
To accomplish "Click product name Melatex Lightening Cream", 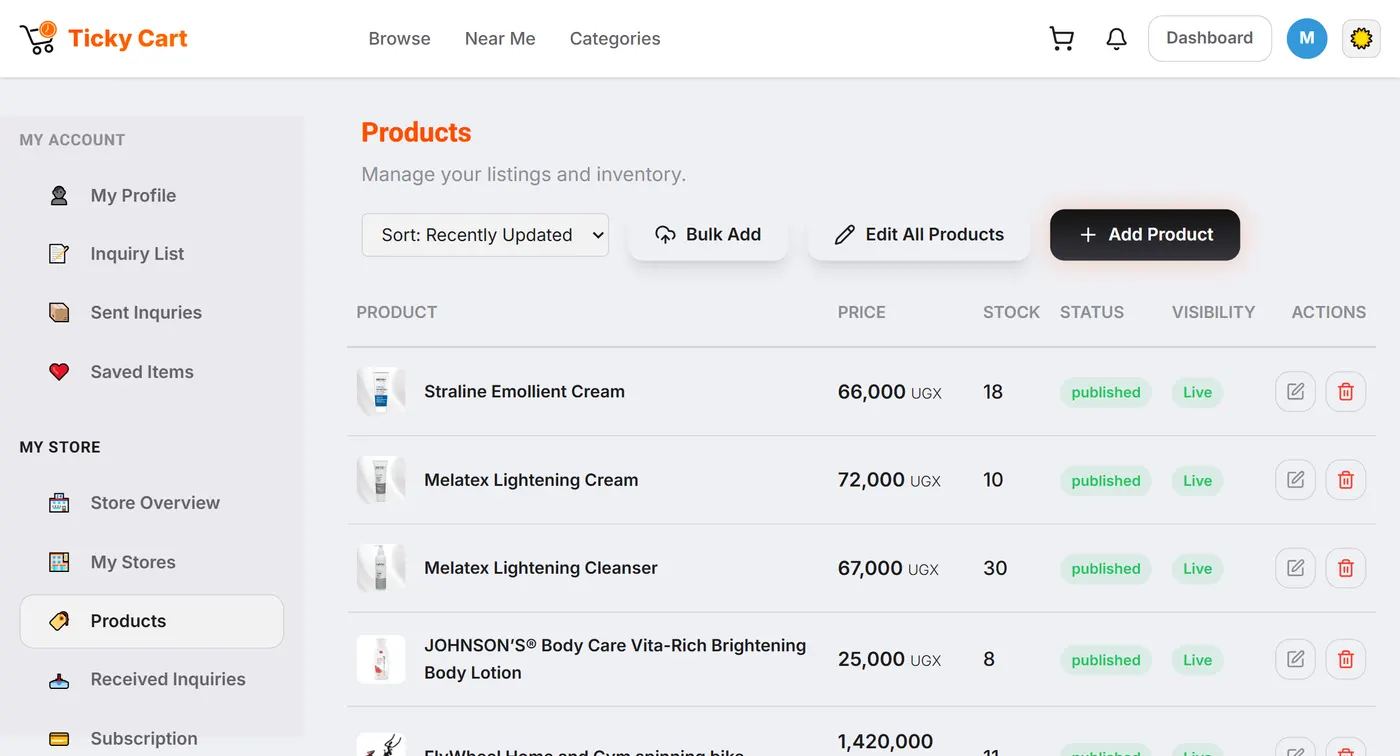I will coord(531,480).
